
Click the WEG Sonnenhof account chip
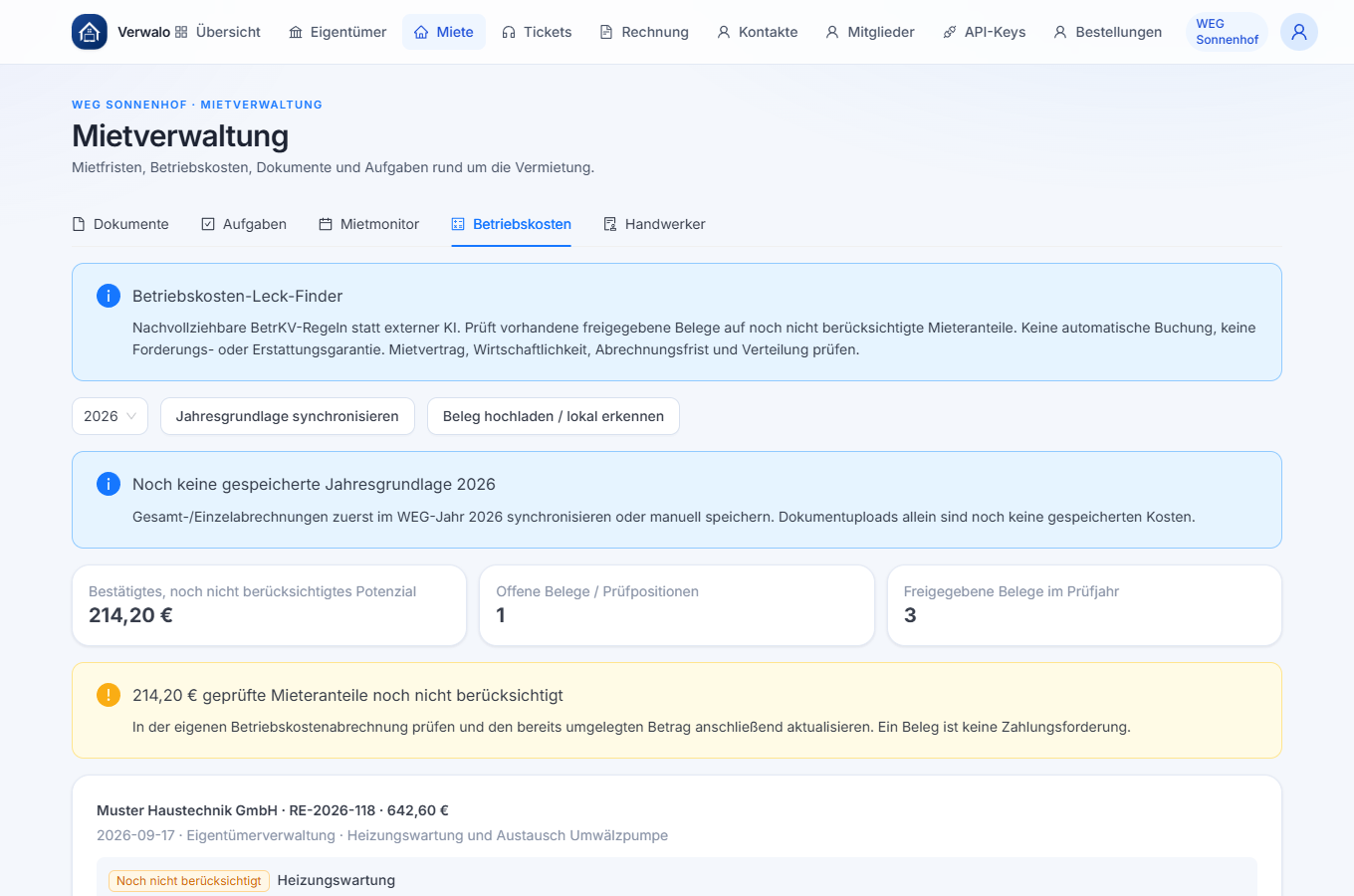coord(1228,32)
